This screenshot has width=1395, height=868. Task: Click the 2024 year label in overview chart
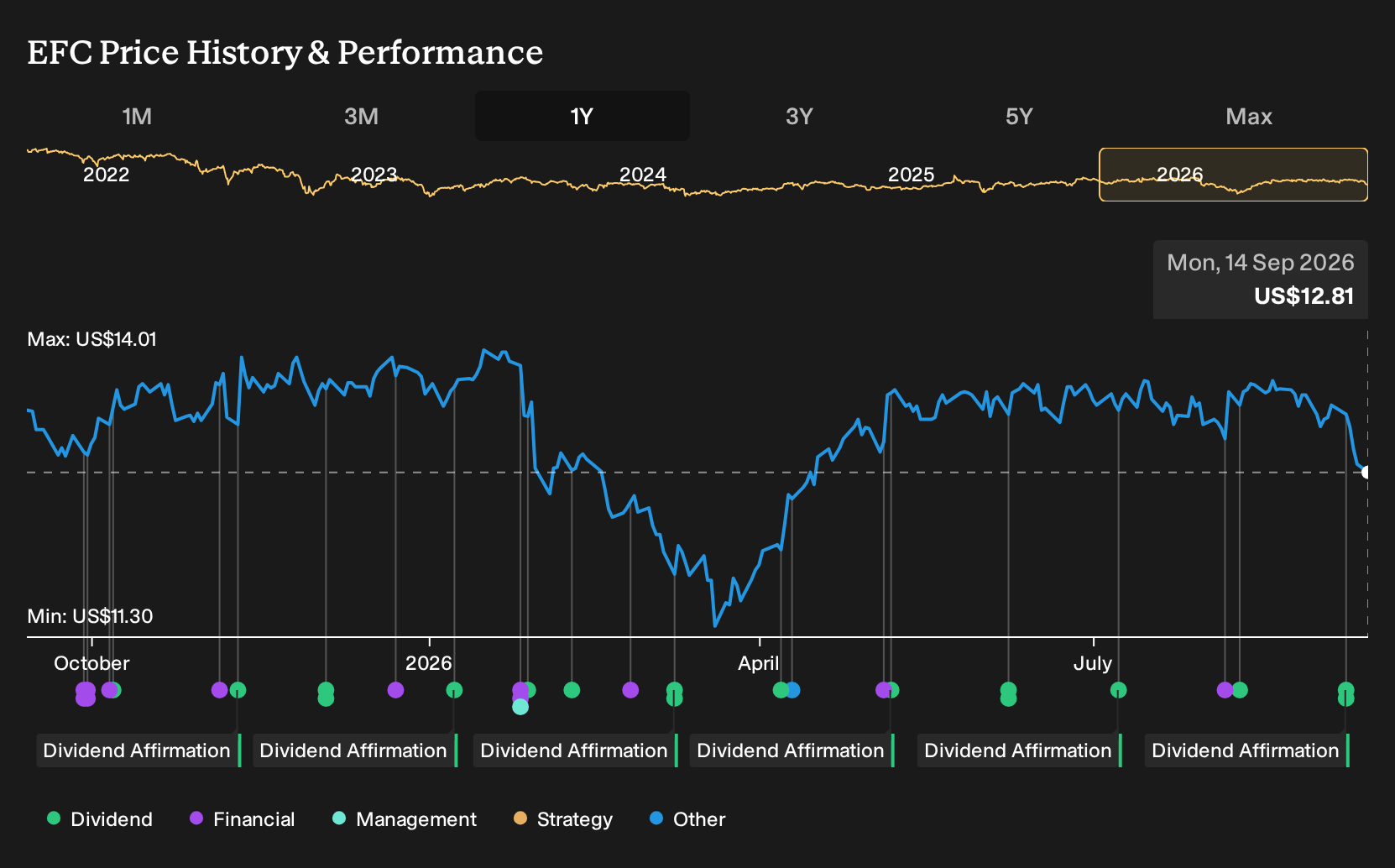[x=643, y=175]
